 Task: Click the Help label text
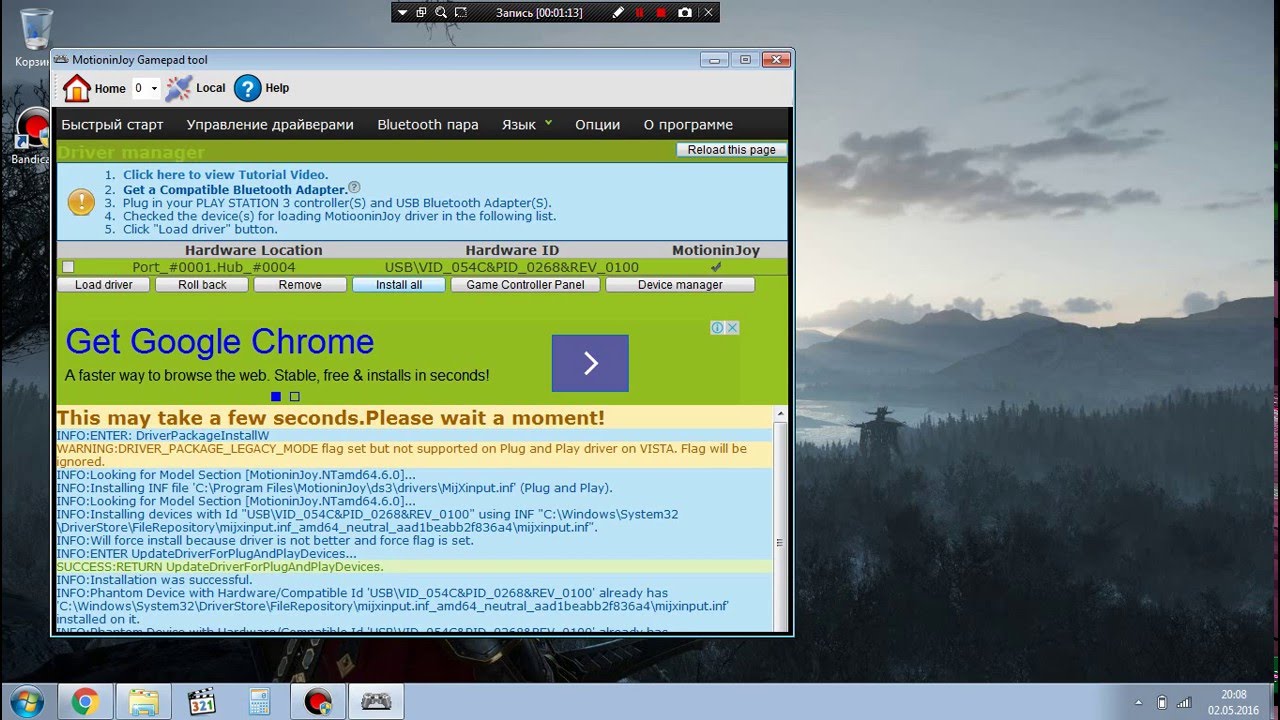(277, 88)
